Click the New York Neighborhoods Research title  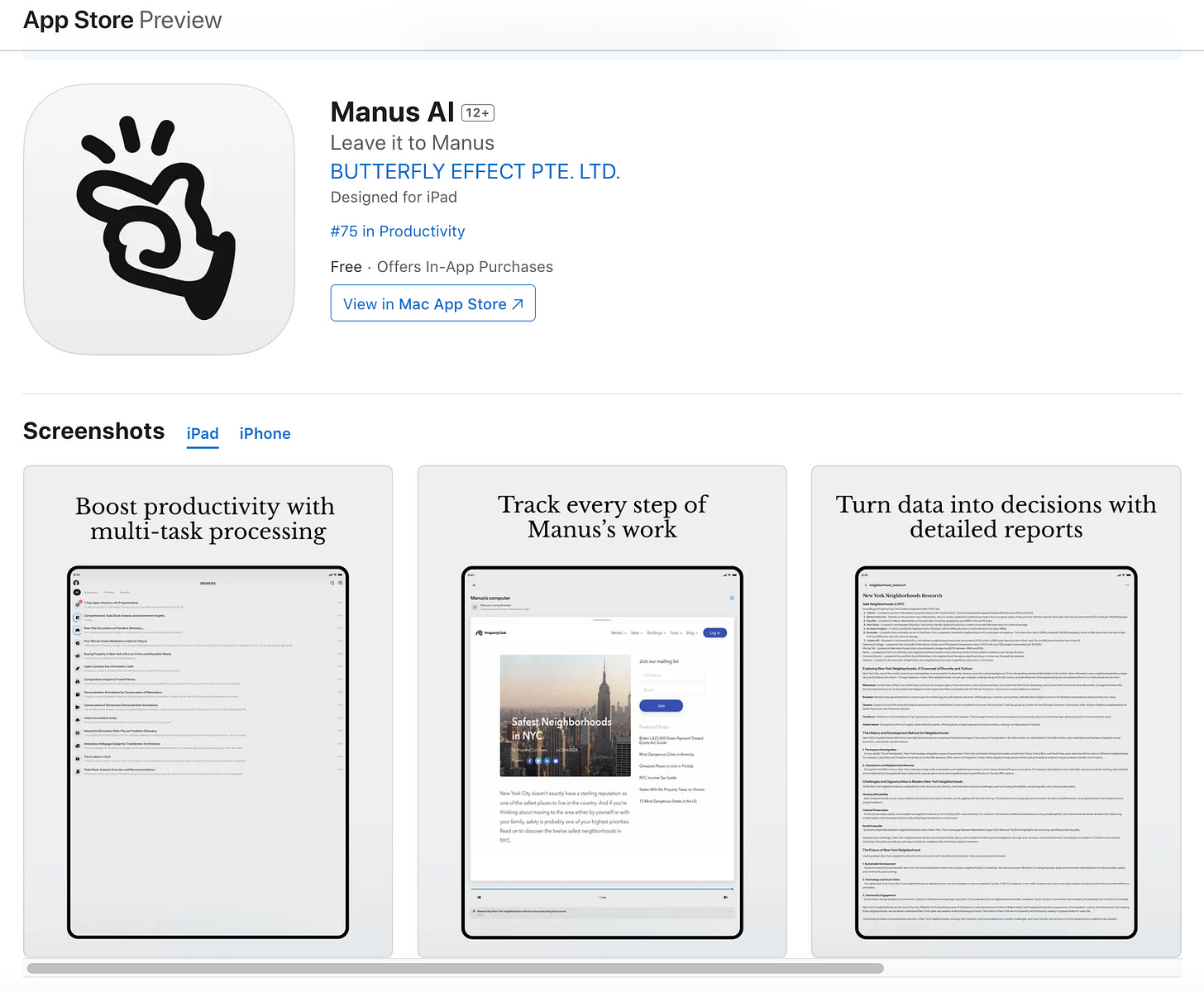point(902,595)
